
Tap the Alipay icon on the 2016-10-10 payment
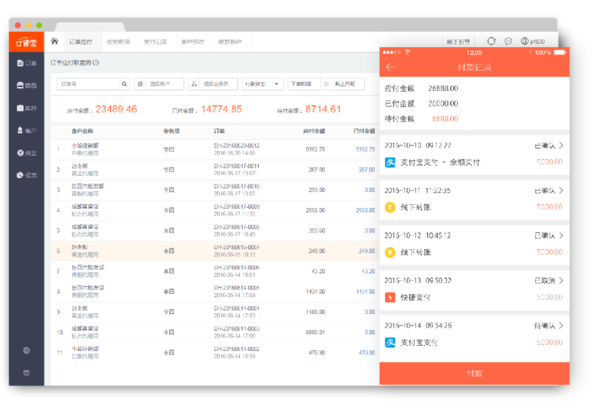390,163
